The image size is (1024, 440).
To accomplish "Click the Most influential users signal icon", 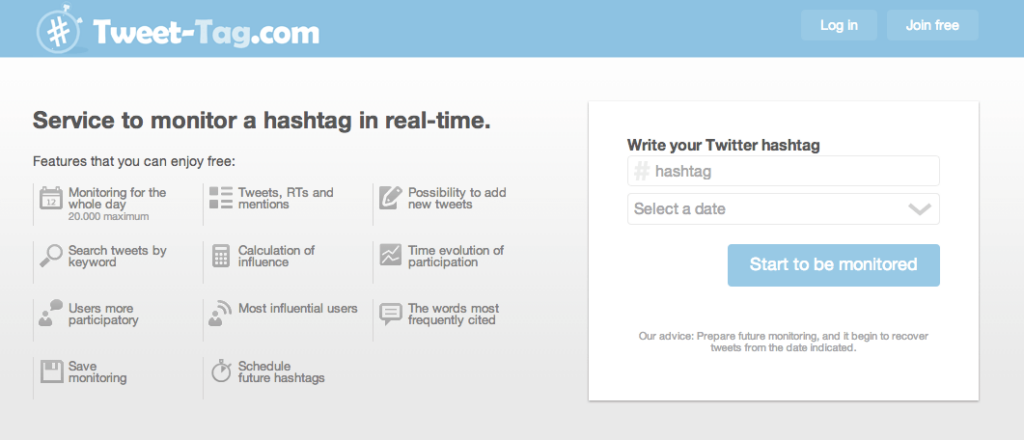I will (220, 313).
